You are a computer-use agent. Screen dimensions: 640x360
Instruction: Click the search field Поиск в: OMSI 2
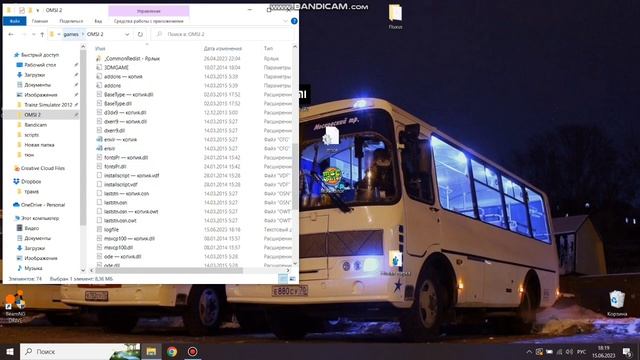point(223,34)
